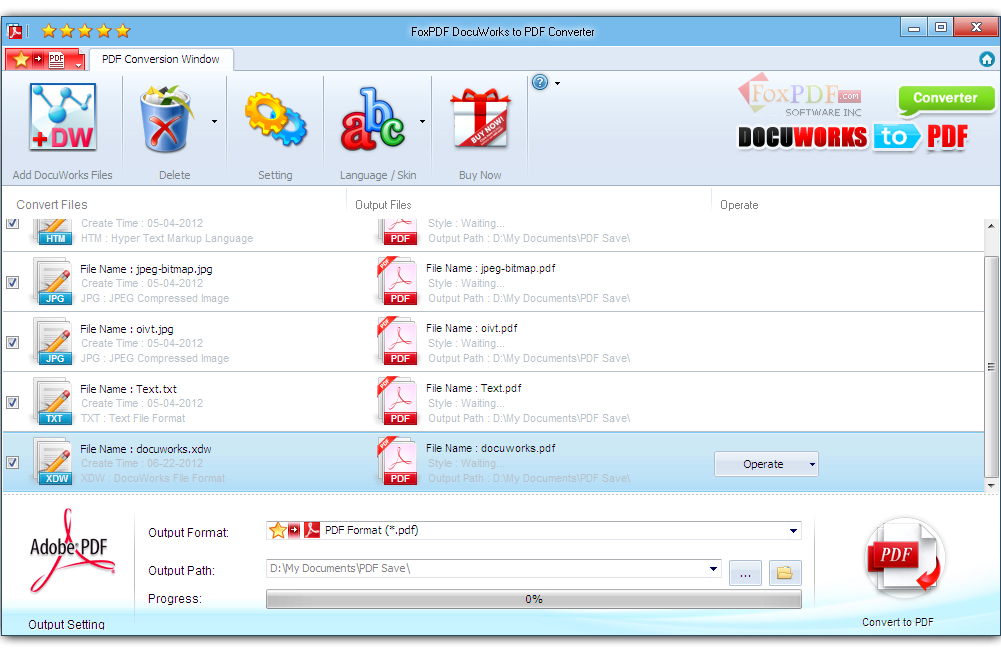Click the Add DocuWorks Files icon

point(63,117)
